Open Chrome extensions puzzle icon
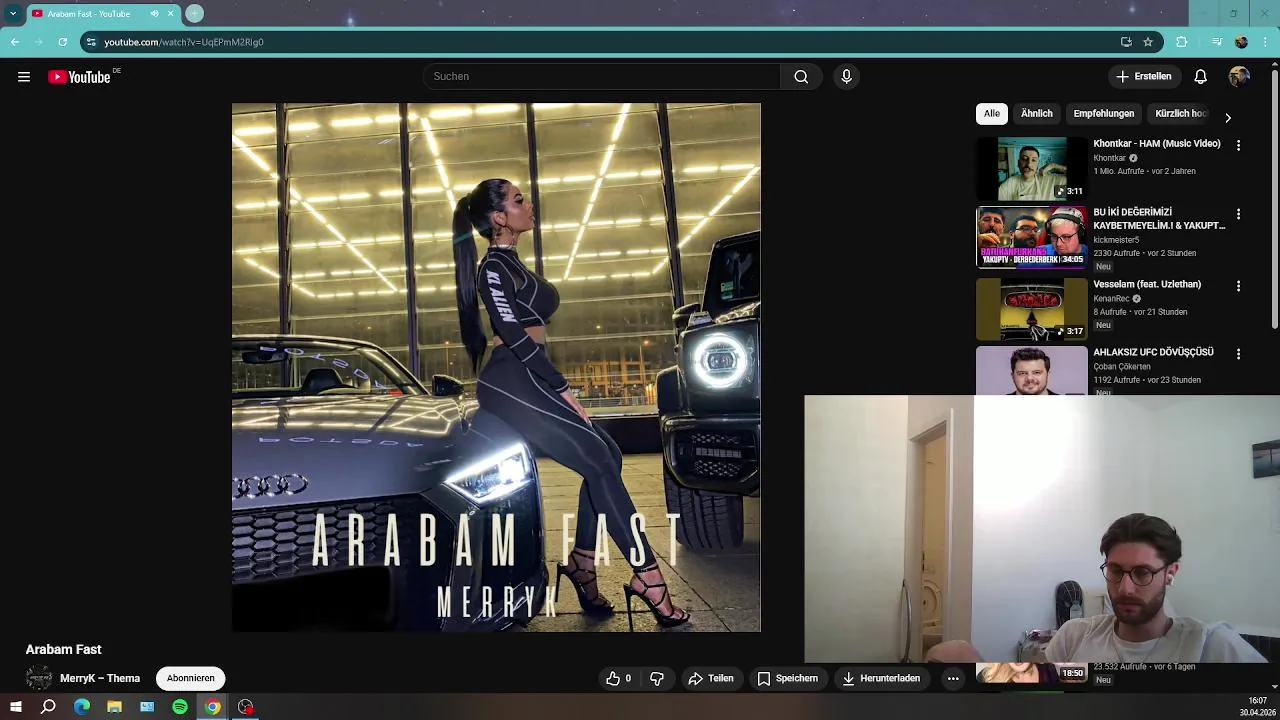This screenshot has width=1280, height=720. [x=1181, y=42]
